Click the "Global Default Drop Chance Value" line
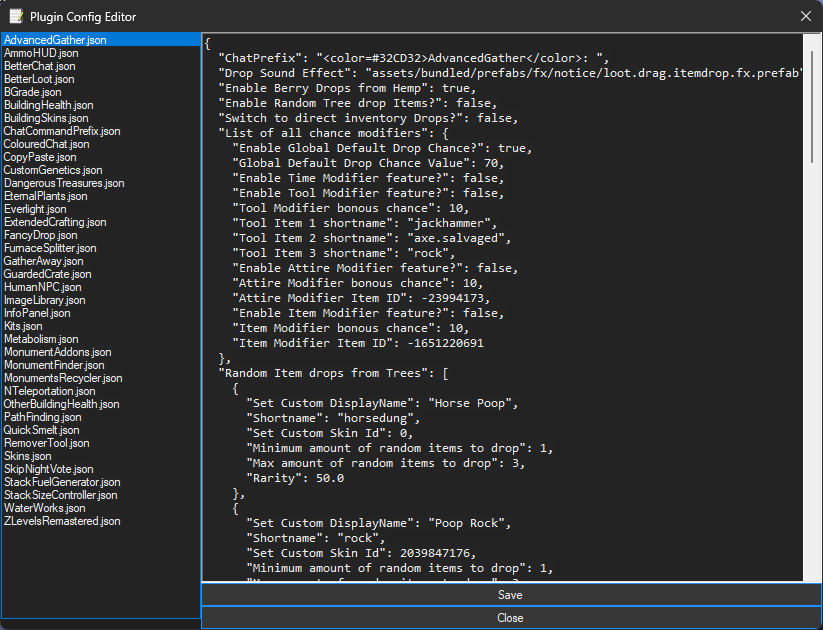 click(368, 163)
